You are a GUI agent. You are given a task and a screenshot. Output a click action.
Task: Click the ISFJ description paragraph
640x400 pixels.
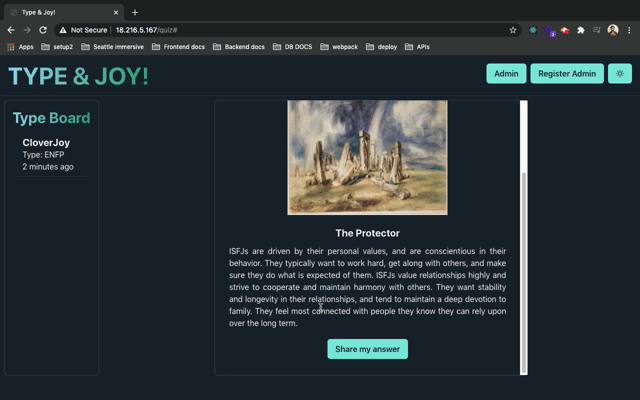pos(367,287)
